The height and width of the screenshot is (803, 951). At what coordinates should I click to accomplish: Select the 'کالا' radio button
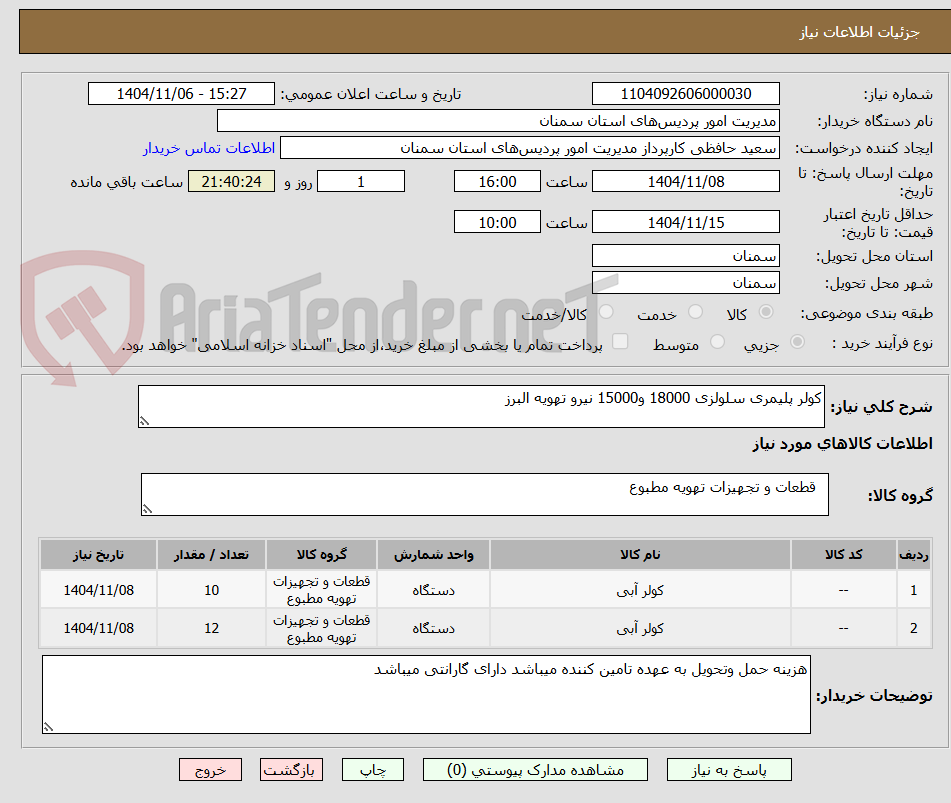[x=766, y=312]
